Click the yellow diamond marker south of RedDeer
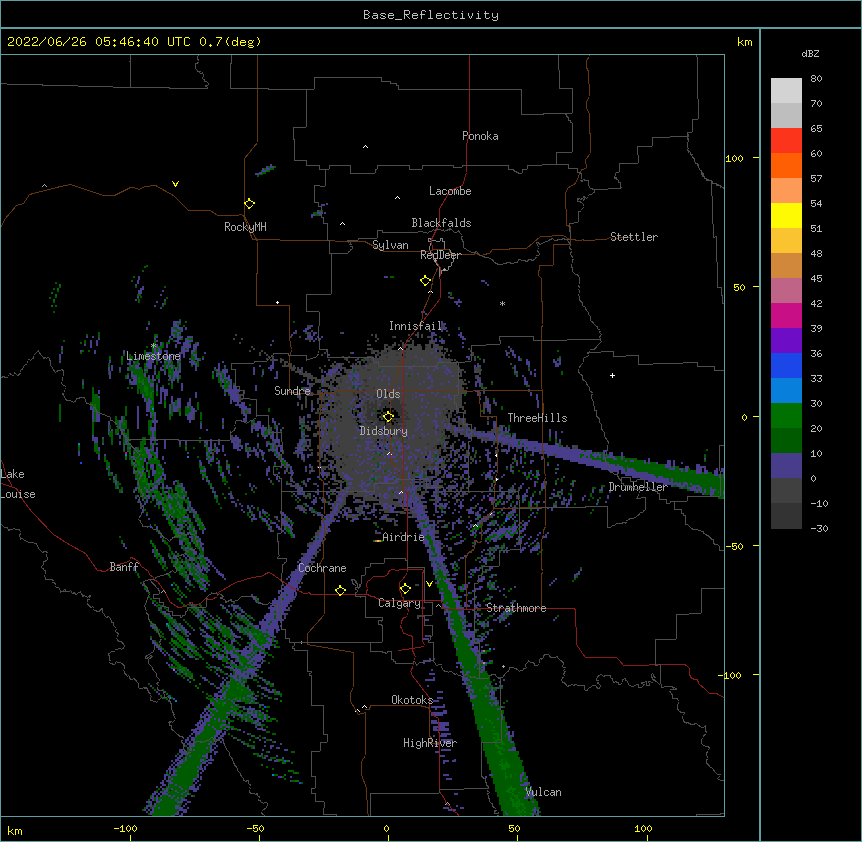This screenshot has height=842, width=862. [426, 281]
